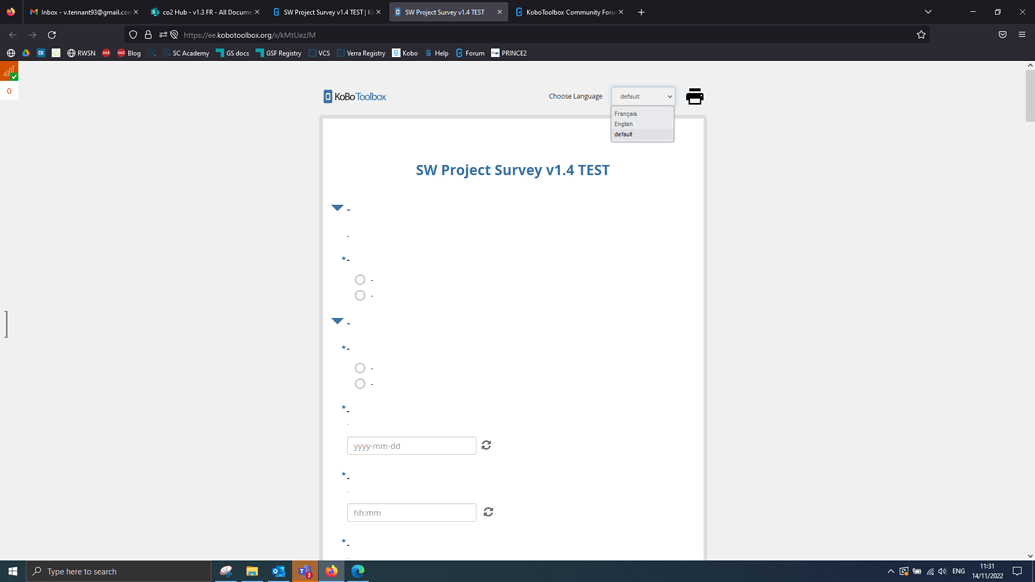Collapse the first group using its blue triangle
The width and height of the screenshot is (1035, 582).
[337, 208]
